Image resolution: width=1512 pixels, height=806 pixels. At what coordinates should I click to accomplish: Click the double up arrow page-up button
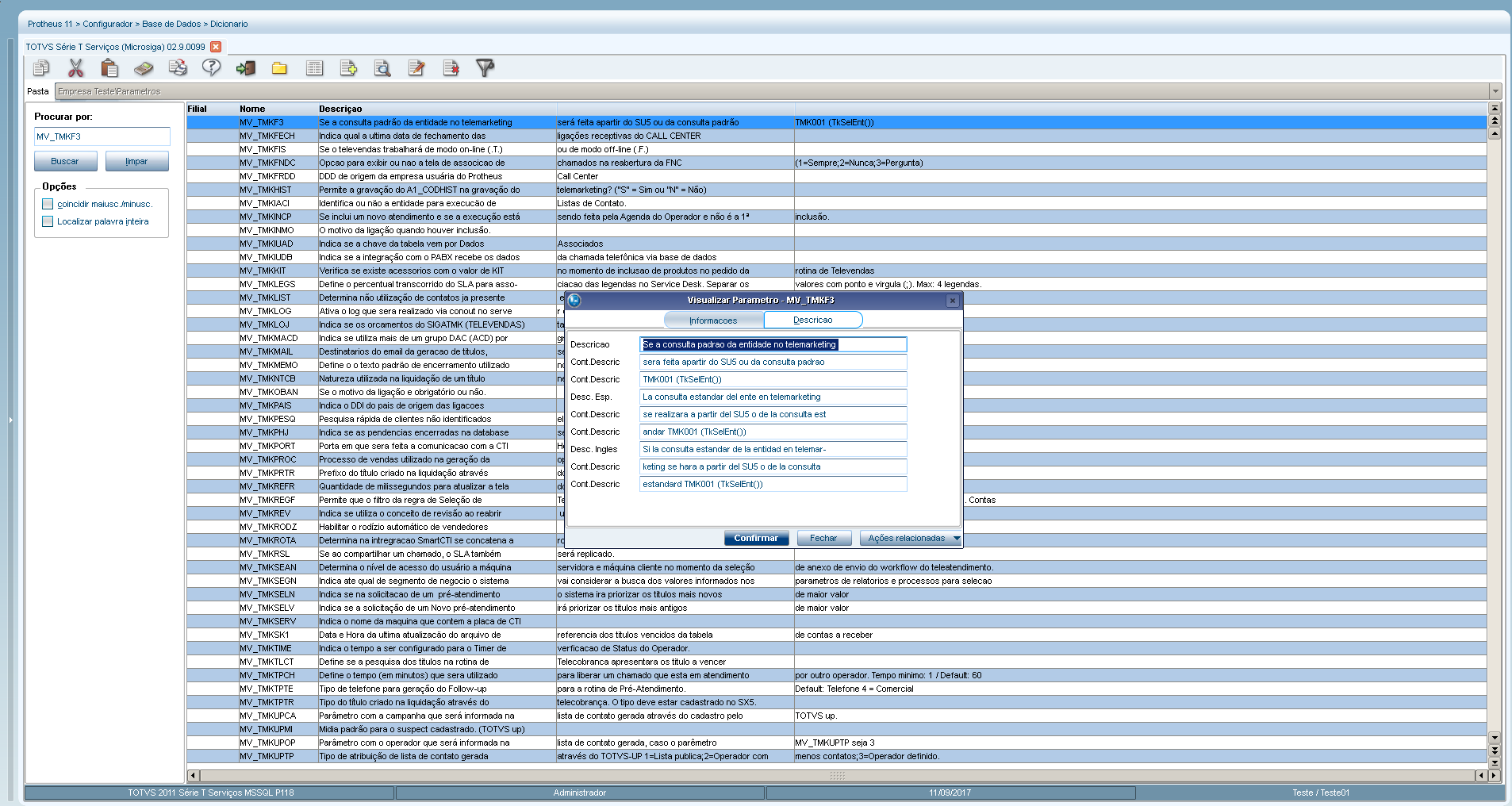tap(1495, 121)
